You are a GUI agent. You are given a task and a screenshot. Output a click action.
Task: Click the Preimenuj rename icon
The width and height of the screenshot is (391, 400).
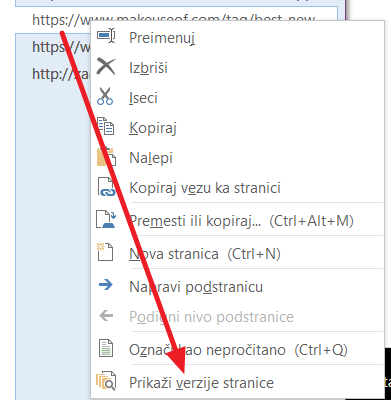(106, 36)
